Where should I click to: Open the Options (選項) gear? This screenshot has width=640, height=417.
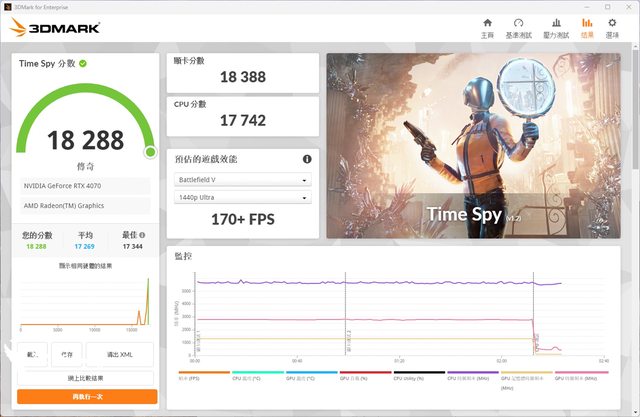(612, 27)
